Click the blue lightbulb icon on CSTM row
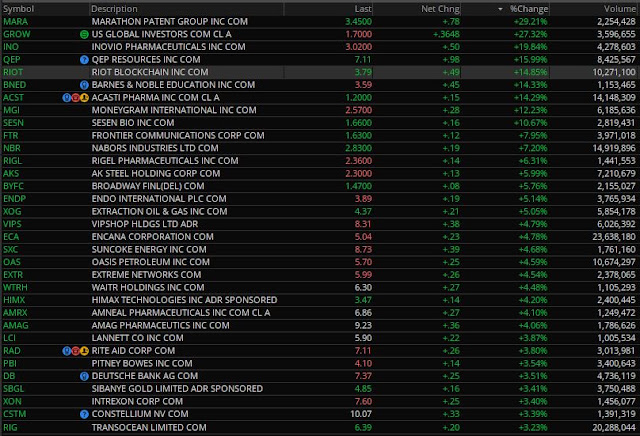The height and width of the screenshot is (436, 640). click(x=84, y=414)
